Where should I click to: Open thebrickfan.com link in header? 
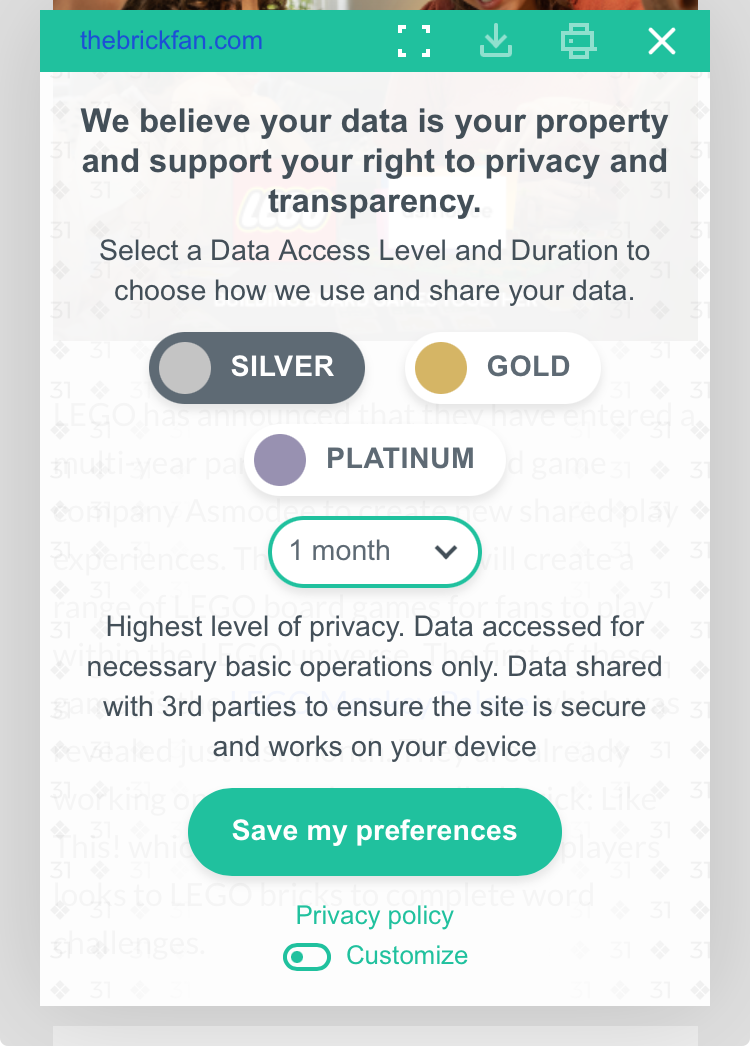point(171,41)
